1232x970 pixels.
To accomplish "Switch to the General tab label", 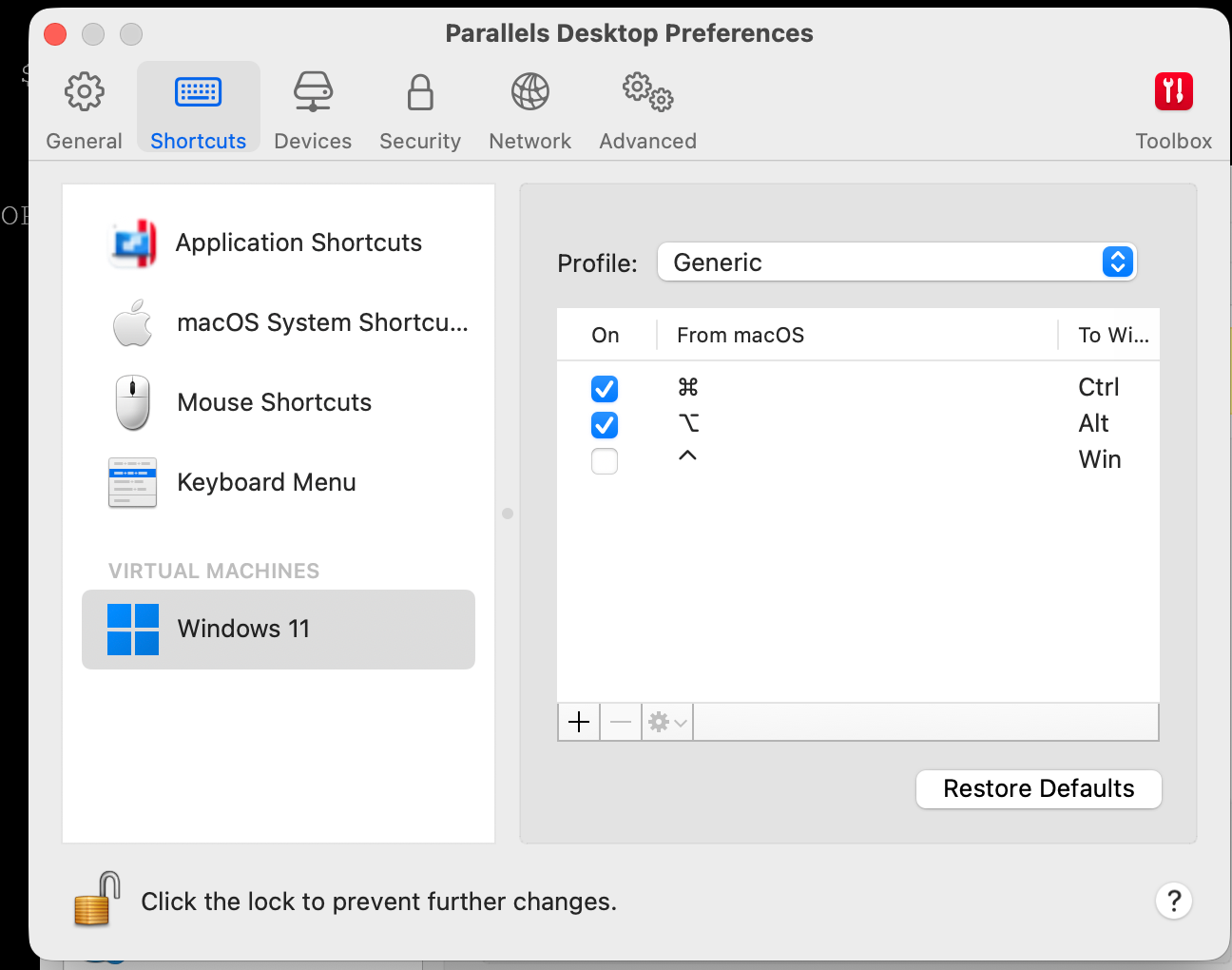I will (85, 141).
